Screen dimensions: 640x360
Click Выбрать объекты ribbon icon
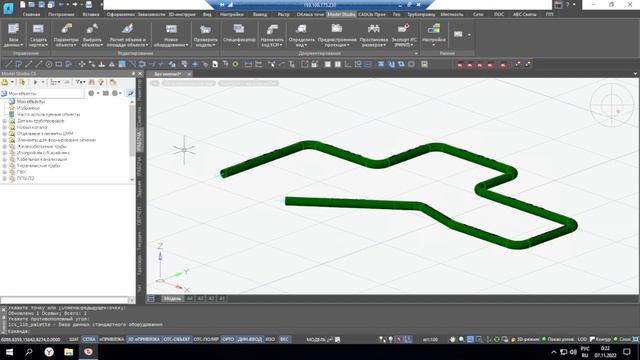92,35
